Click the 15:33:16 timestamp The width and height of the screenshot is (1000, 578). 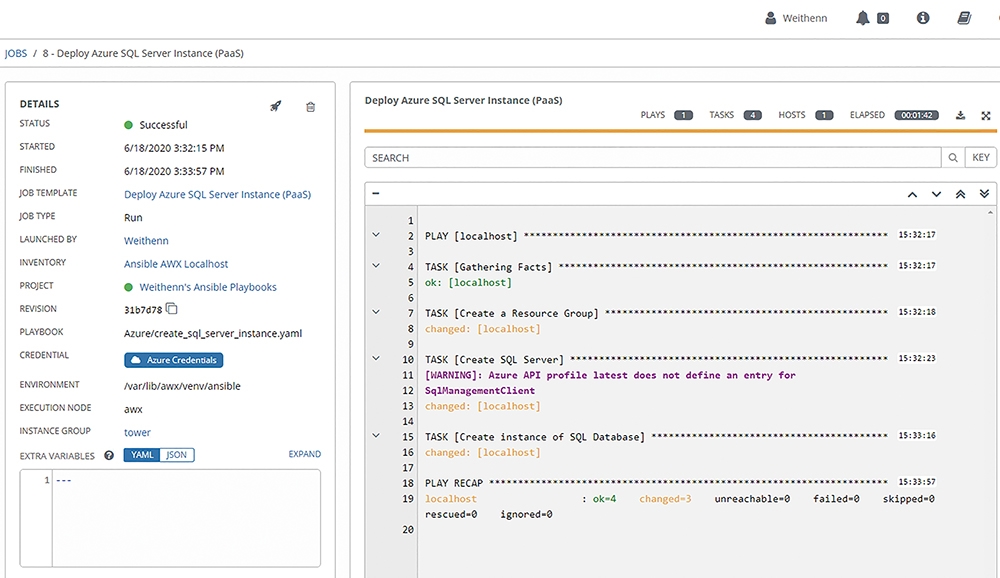(x=916, y=436)
